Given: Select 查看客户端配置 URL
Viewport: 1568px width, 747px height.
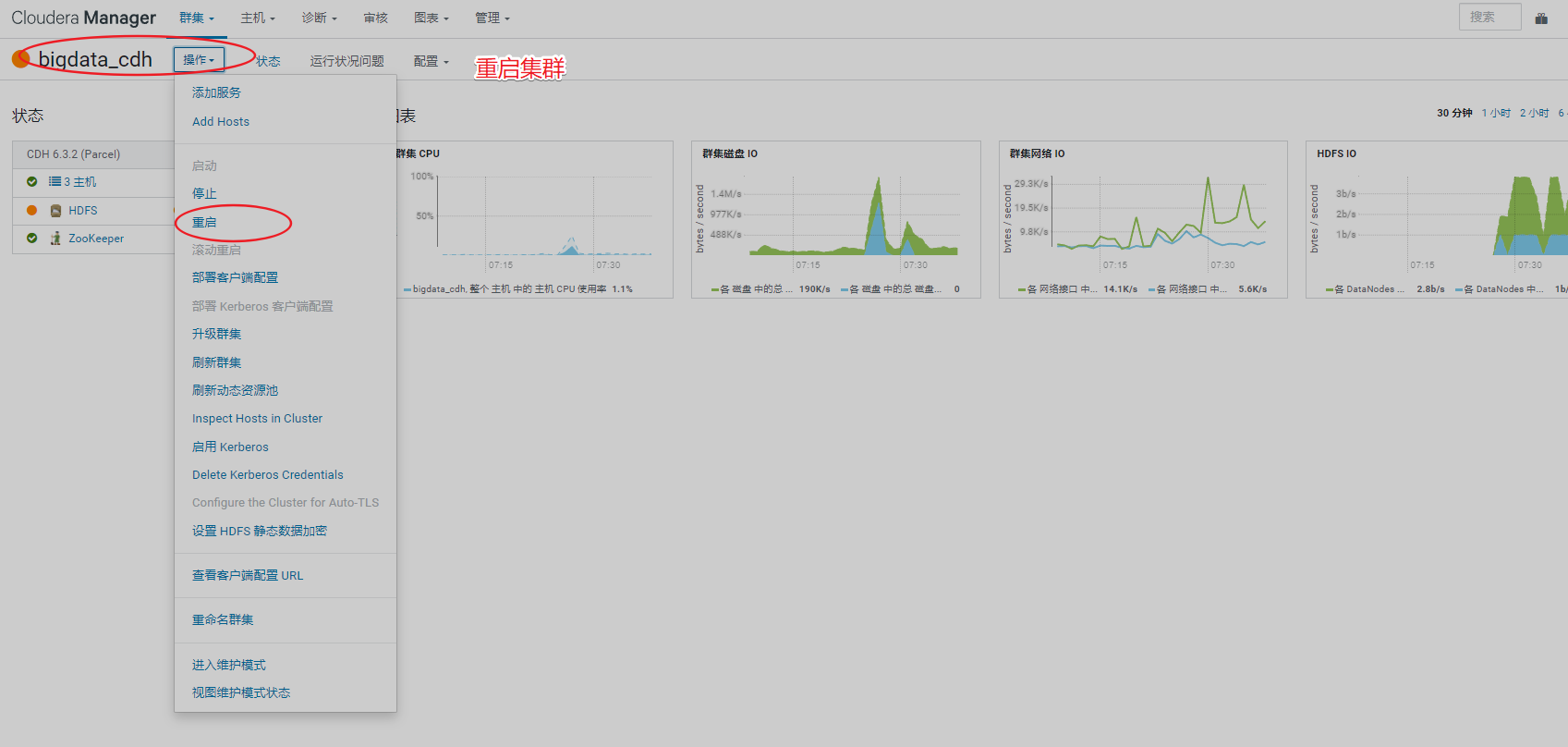Looking at the screenshot, I should (x=248, y=575).
